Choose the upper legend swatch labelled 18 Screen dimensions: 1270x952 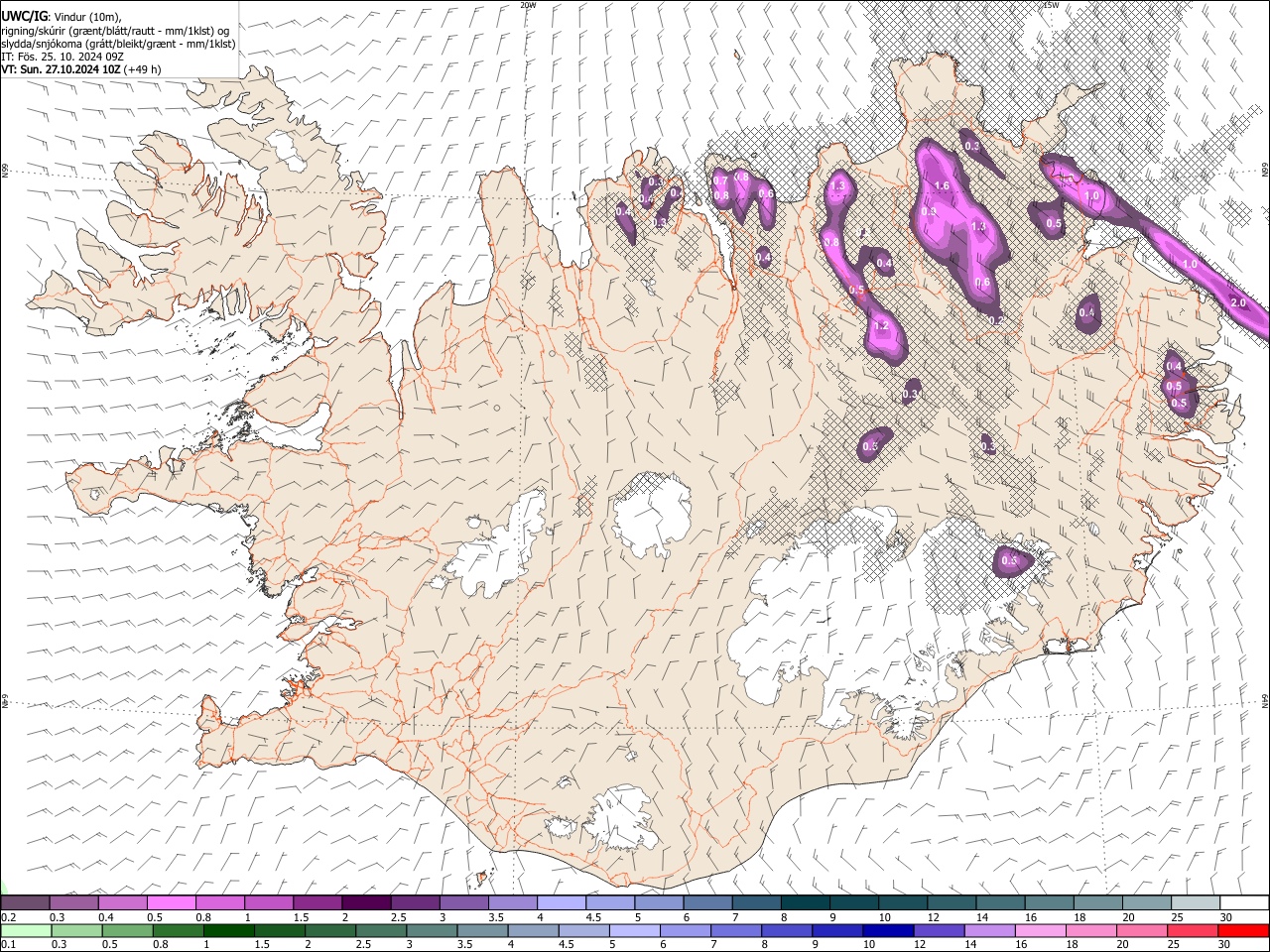[x=1097, y=903]
